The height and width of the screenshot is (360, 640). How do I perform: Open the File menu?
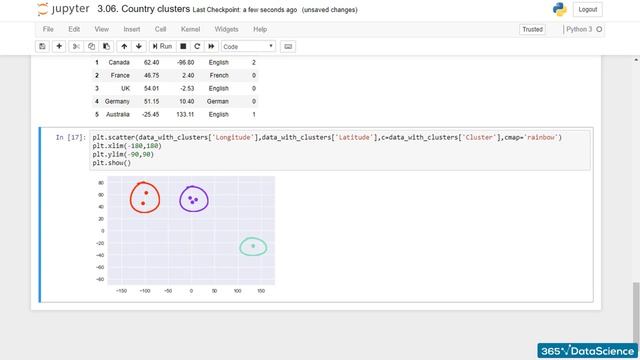click(x=48, y=29)
